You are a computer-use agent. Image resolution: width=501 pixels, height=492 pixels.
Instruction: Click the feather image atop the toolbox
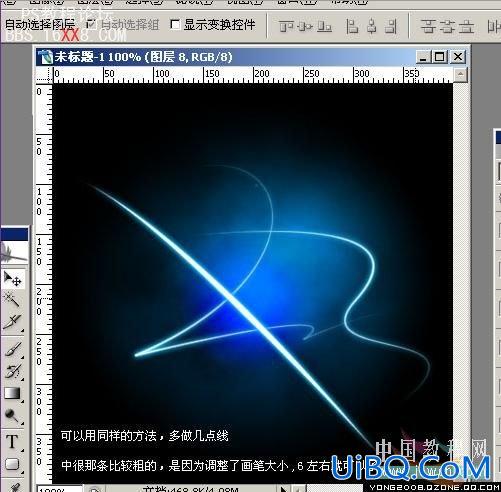pos(14,253)
